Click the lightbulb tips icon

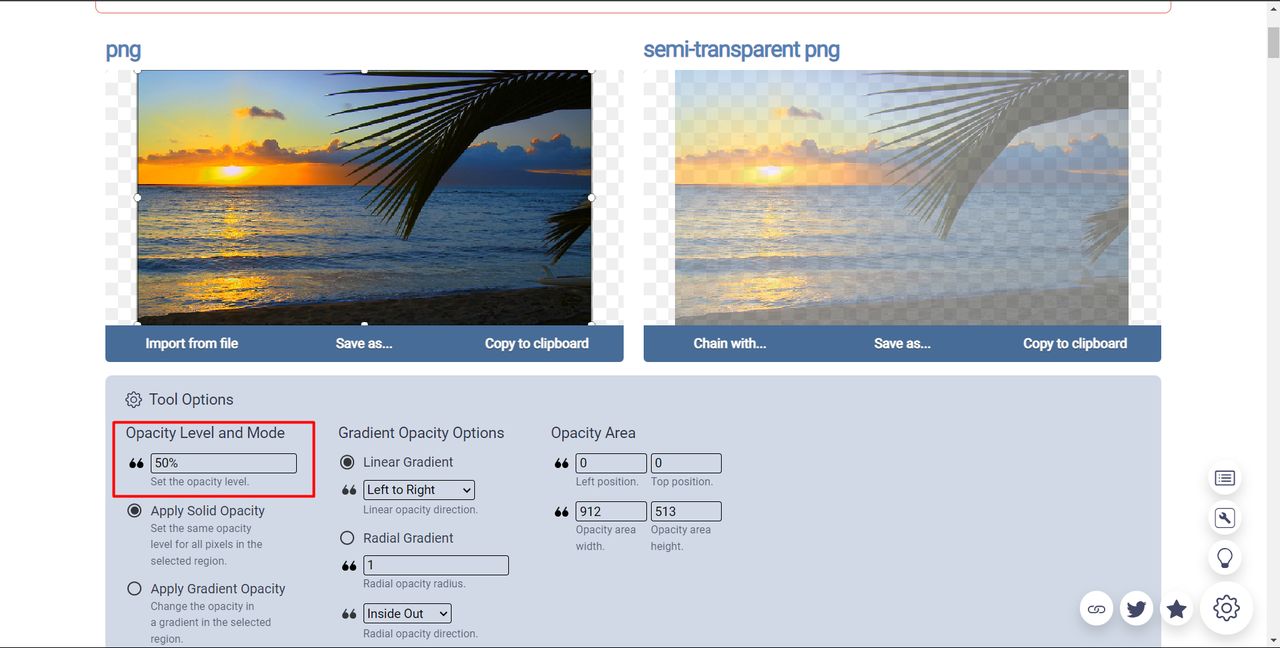point(1225,558)
